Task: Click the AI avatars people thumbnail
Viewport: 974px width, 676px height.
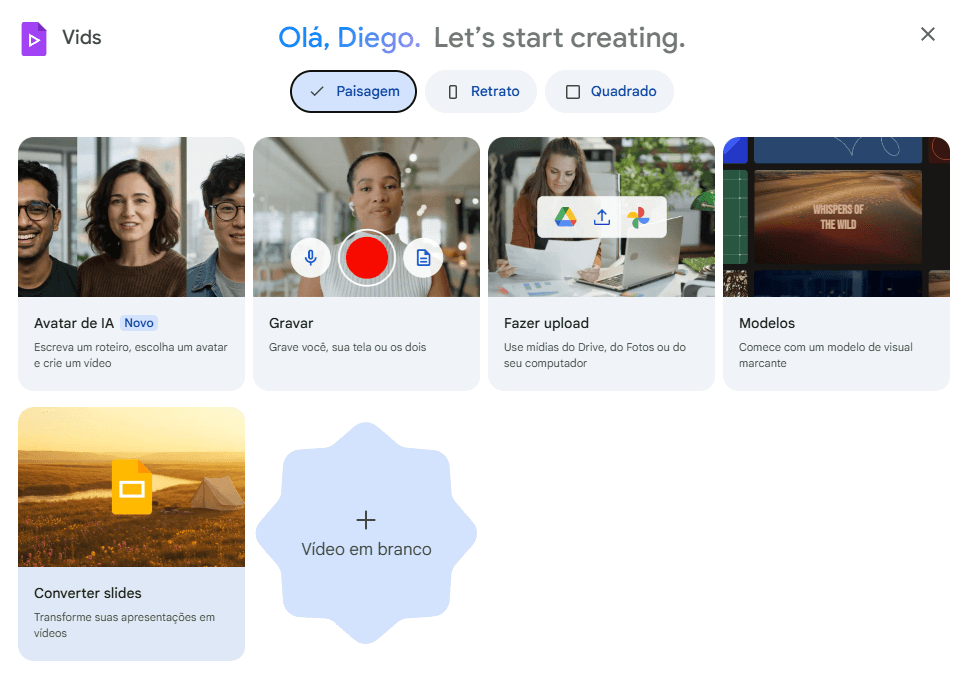Action: point(132,217)
